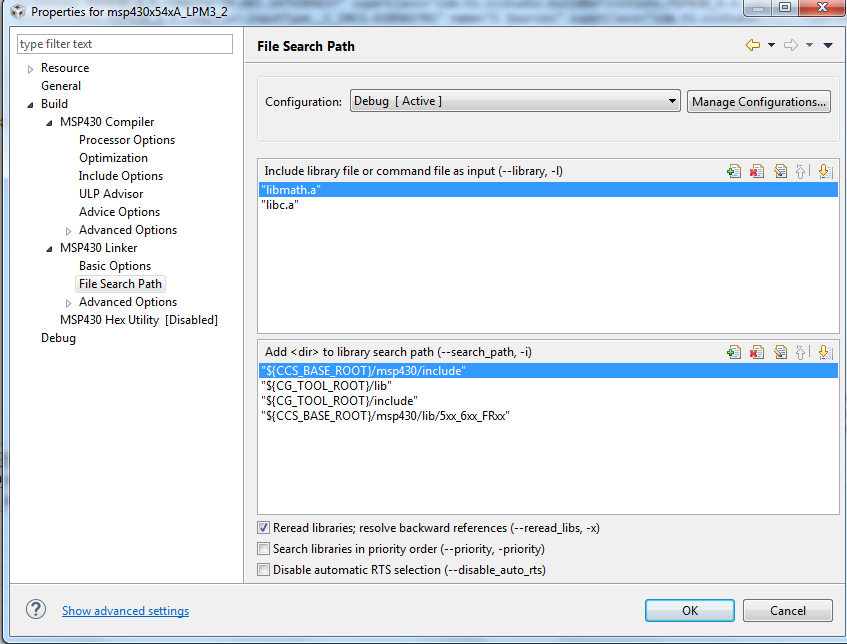847x644 pixels.
Task: Select File Search Path tree item
Action: tap(120, 284)
